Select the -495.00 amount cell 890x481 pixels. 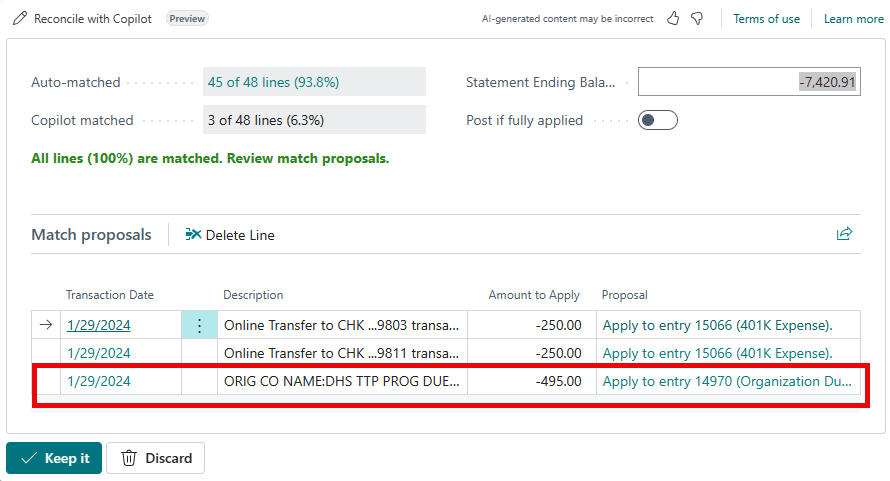tap(532, 381)
